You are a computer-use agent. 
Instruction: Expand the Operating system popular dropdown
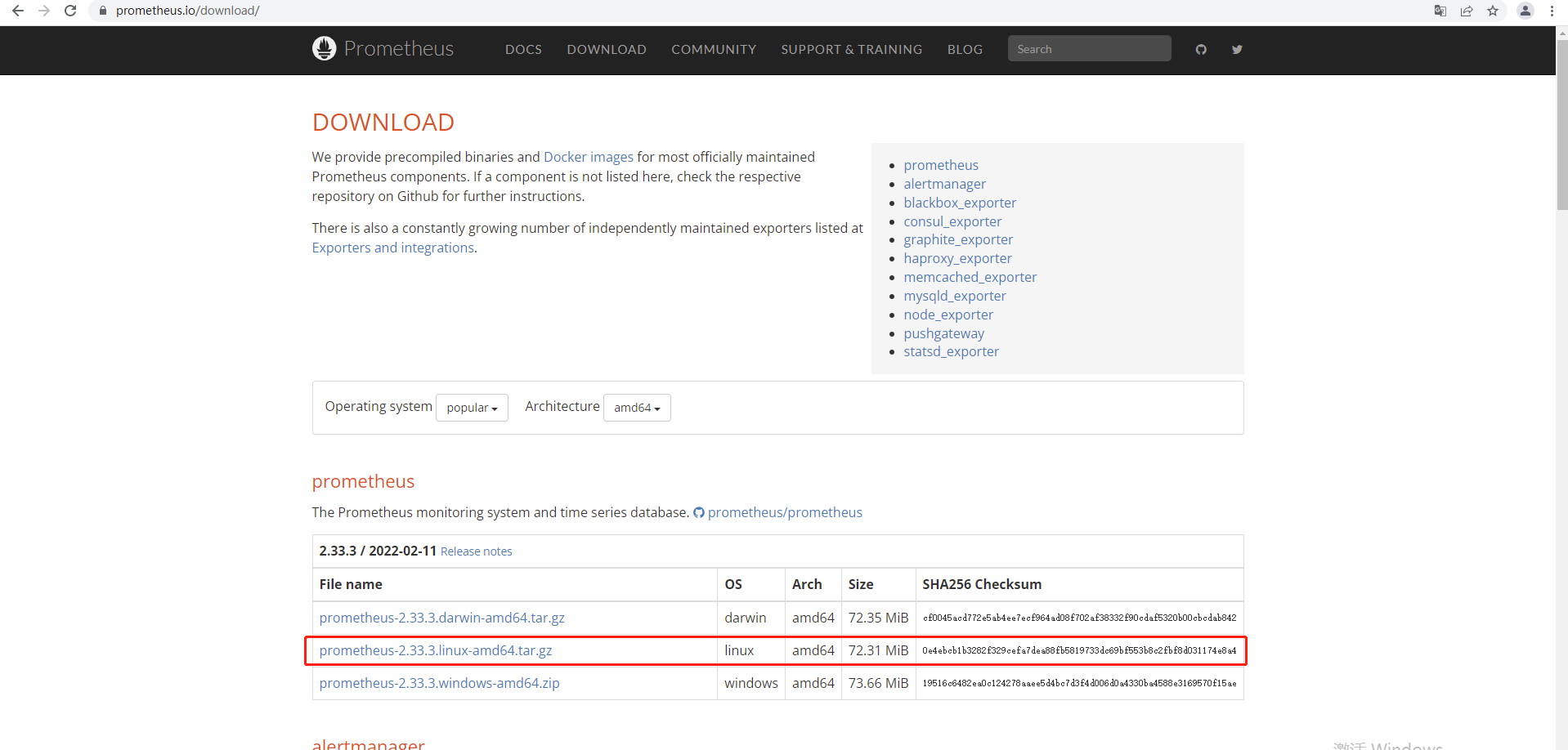(472, 408)
